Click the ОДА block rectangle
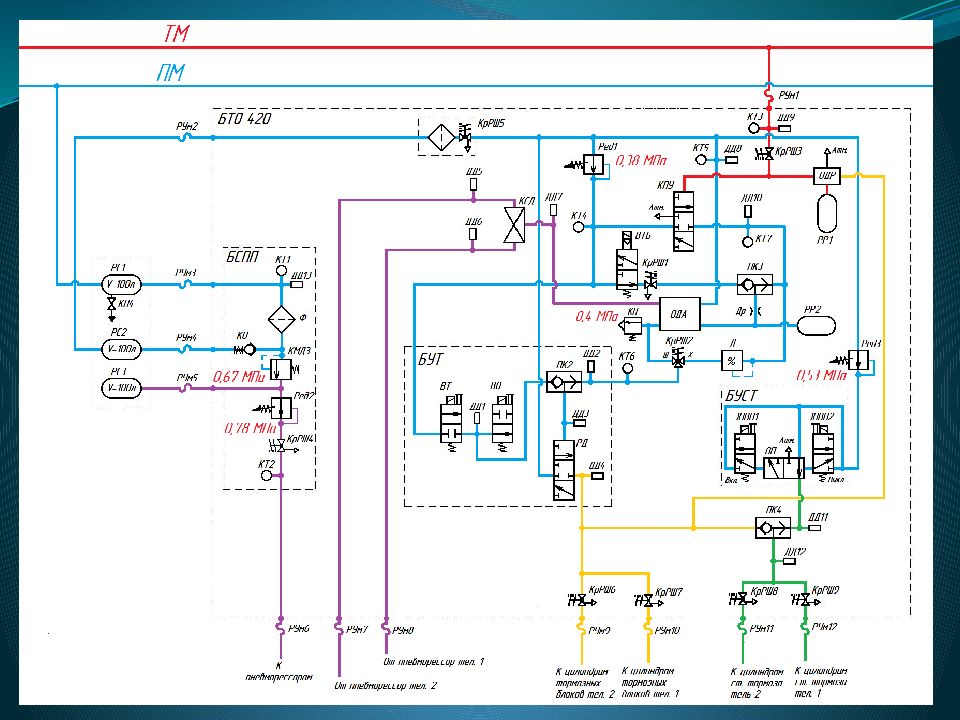This screenshot has height=720, width=960. click(679, 314)
